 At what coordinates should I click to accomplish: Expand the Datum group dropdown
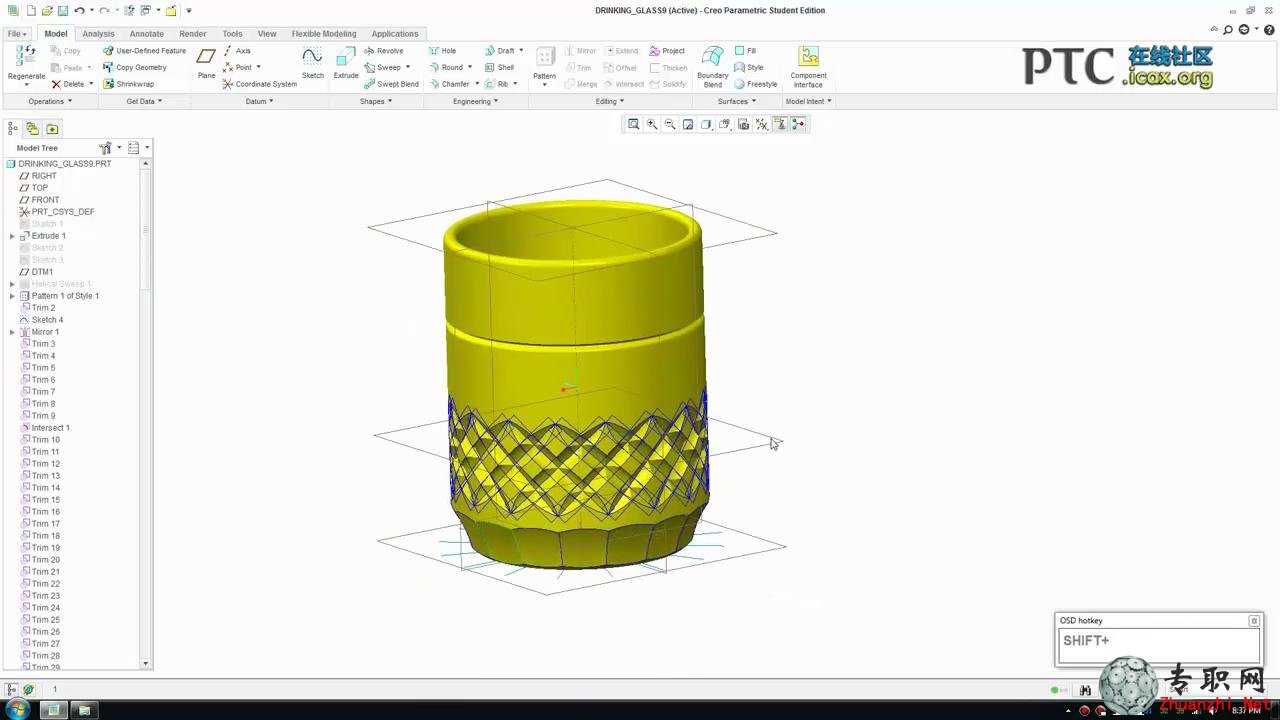coord(259,101)
